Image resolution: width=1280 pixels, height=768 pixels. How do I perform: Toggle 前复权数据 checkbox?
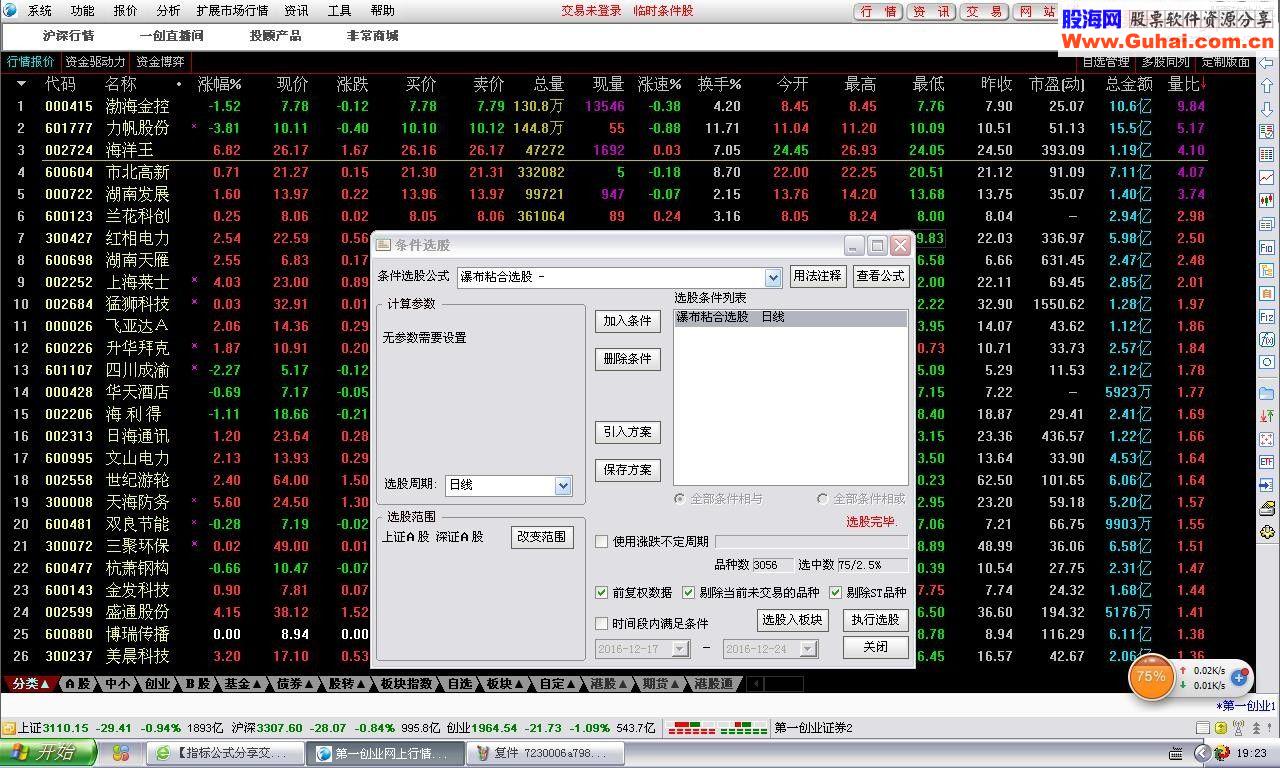602,592
